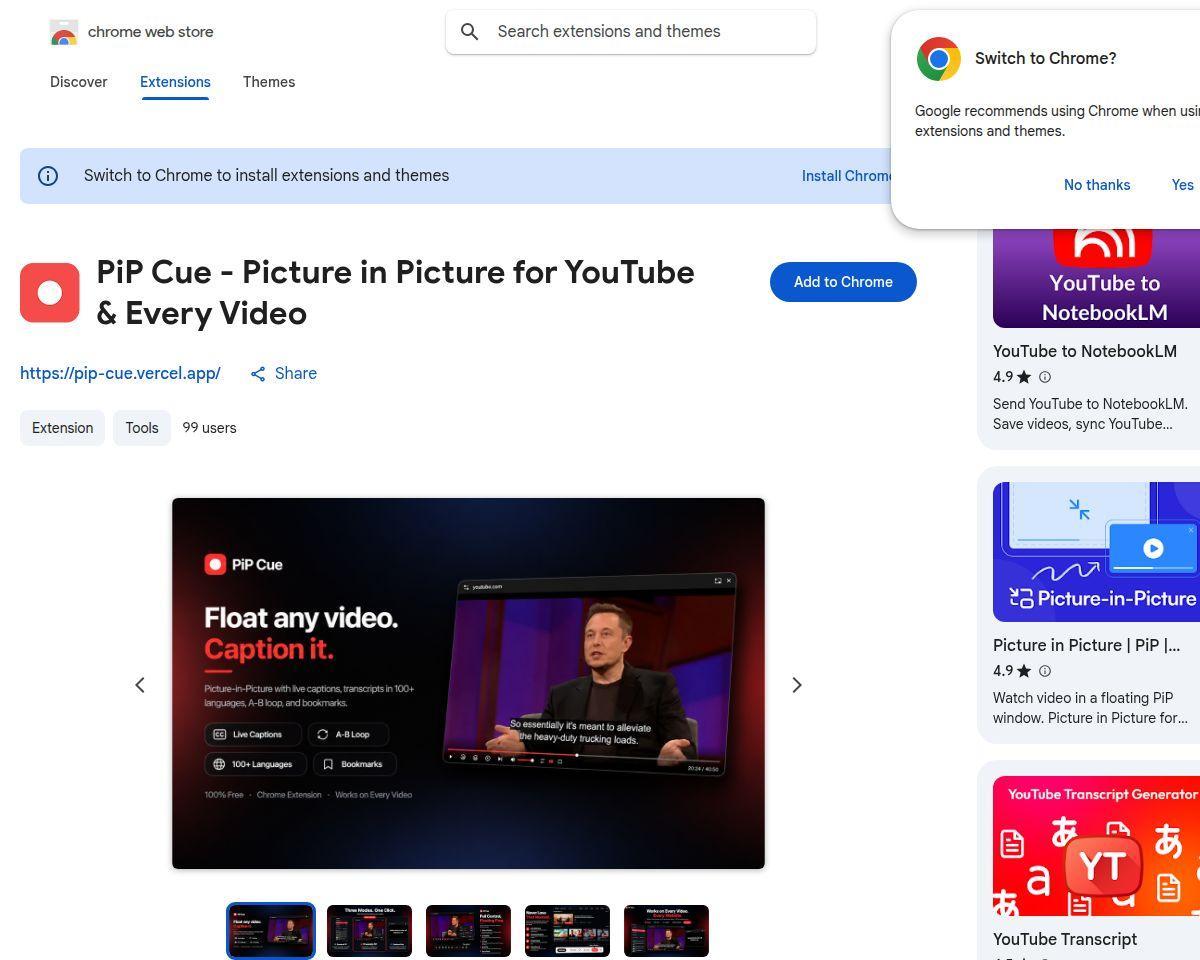The image size is (1200, 960).
Task: Open the Extensions tab
Action: click(175, 82)
